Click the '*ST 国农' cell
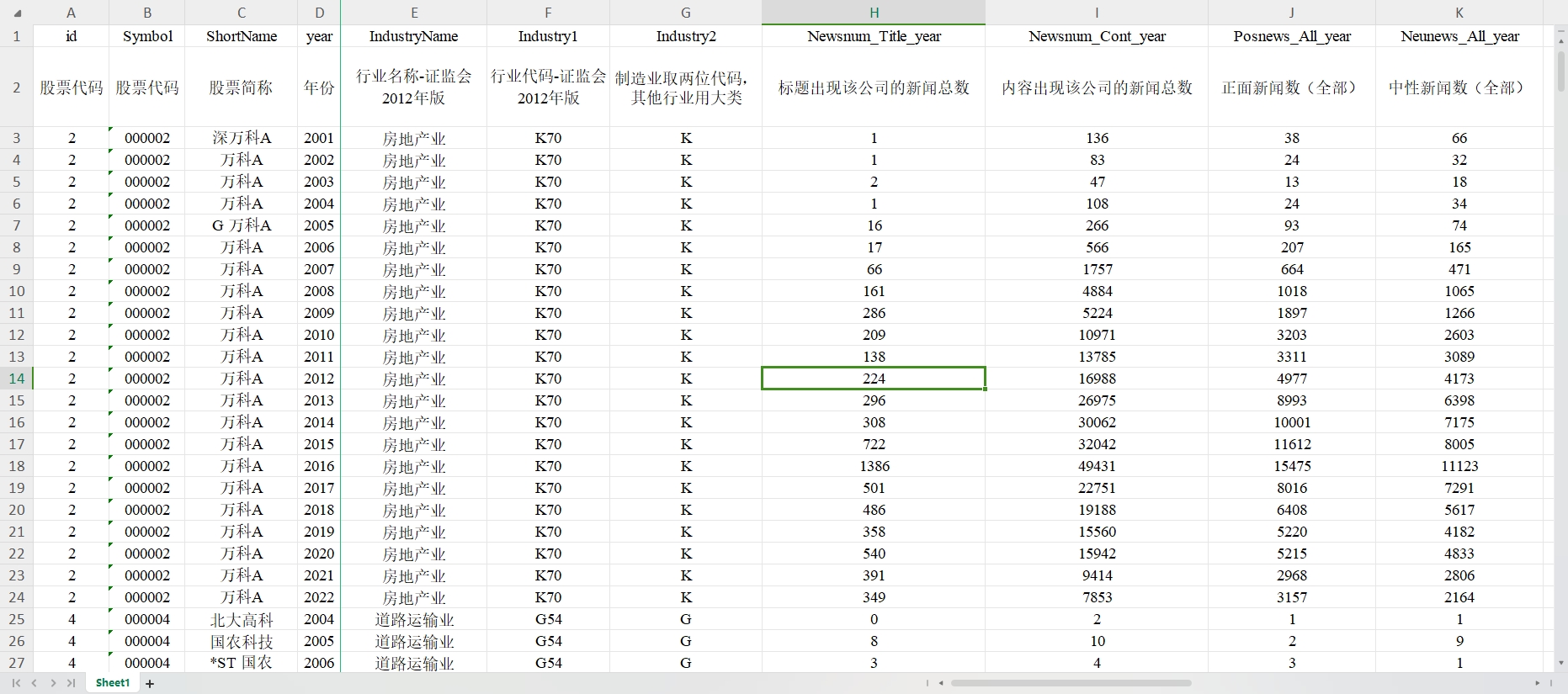This screenshot has width=1568, height=694. (242, 663)
